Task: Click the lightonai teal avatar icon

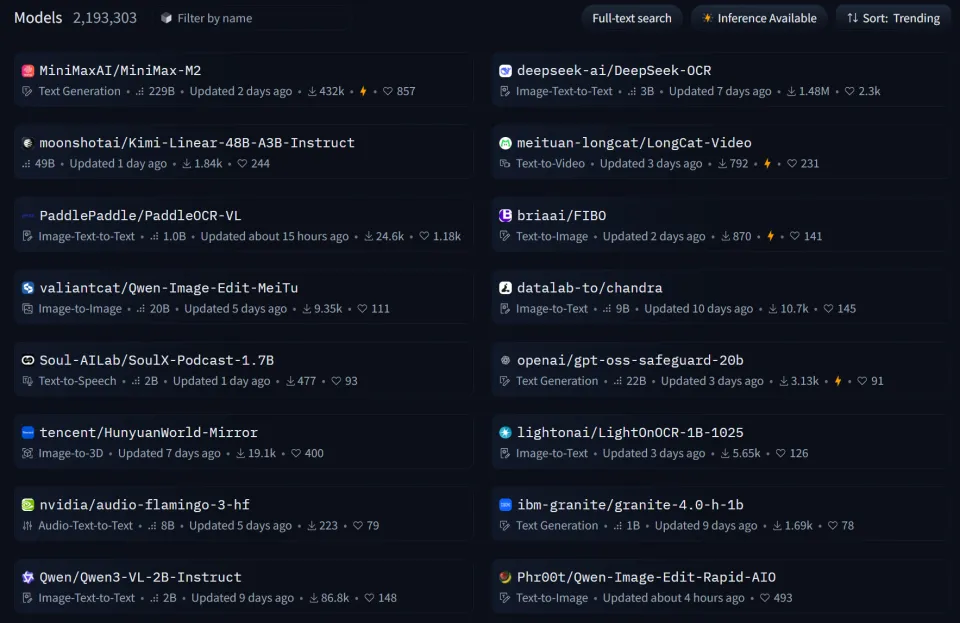Action: pyautogui.click(x=505, y=433)
